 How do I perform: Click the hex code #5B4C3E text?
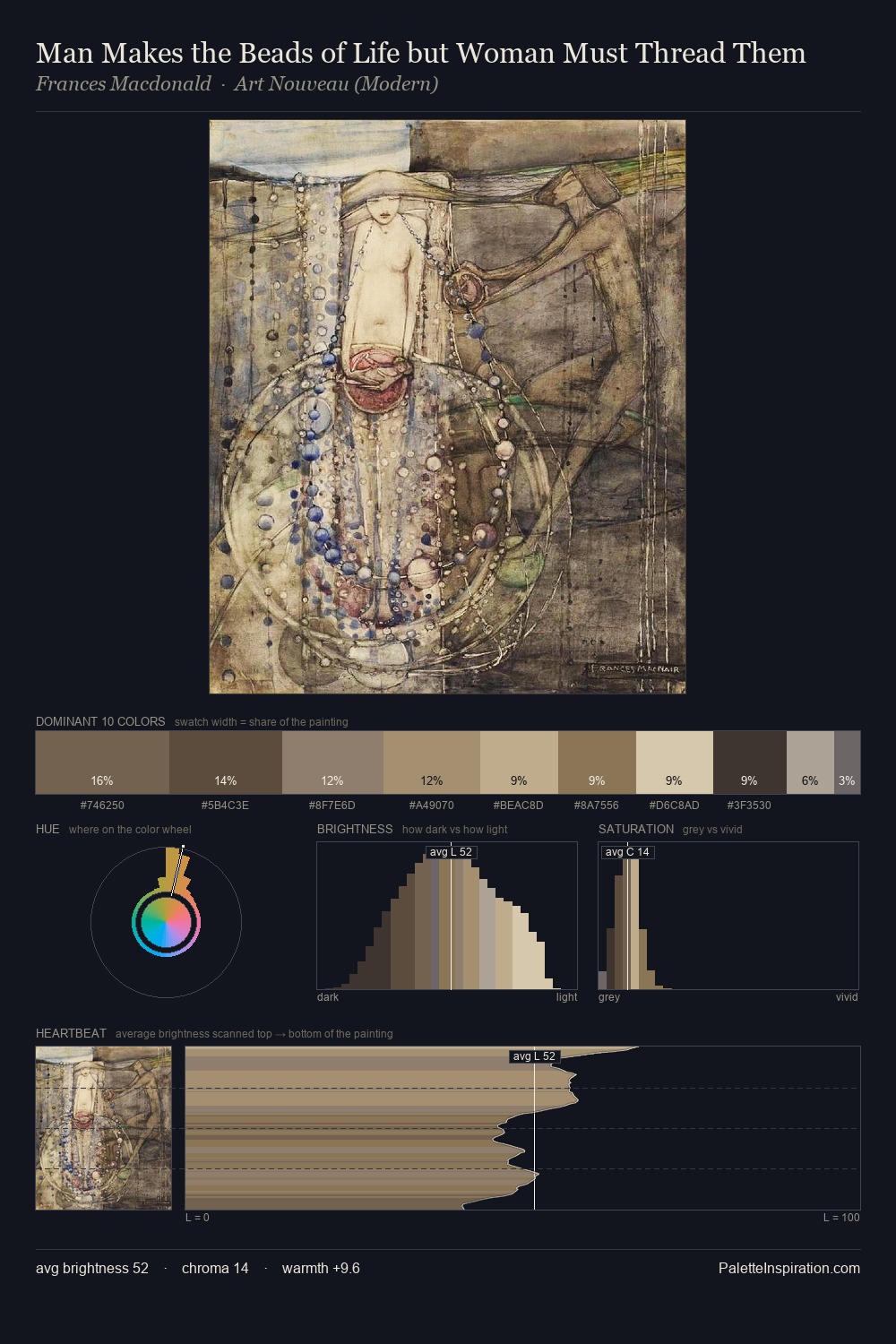coord(225,805)
